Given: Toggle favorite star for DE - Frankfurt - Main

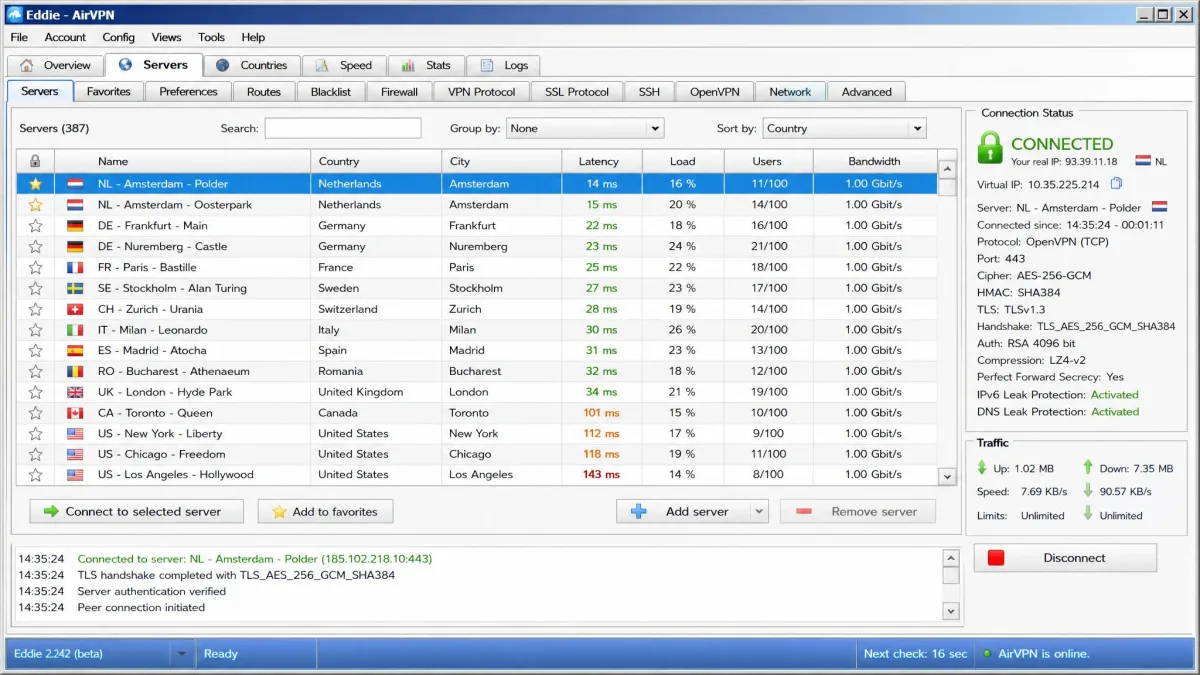Looking at the screenshot, I should click(x=35, y=226).
